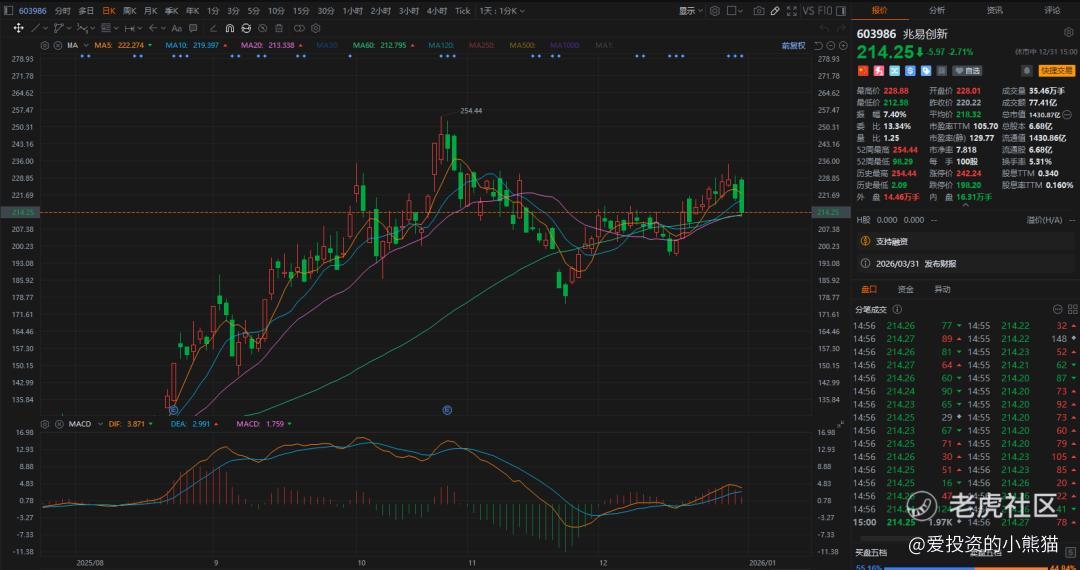This screenshot has width=1080, height=570.
Task: Select the Aa text annotation tool
Action: pyautogui.click(x=176, y=28)
